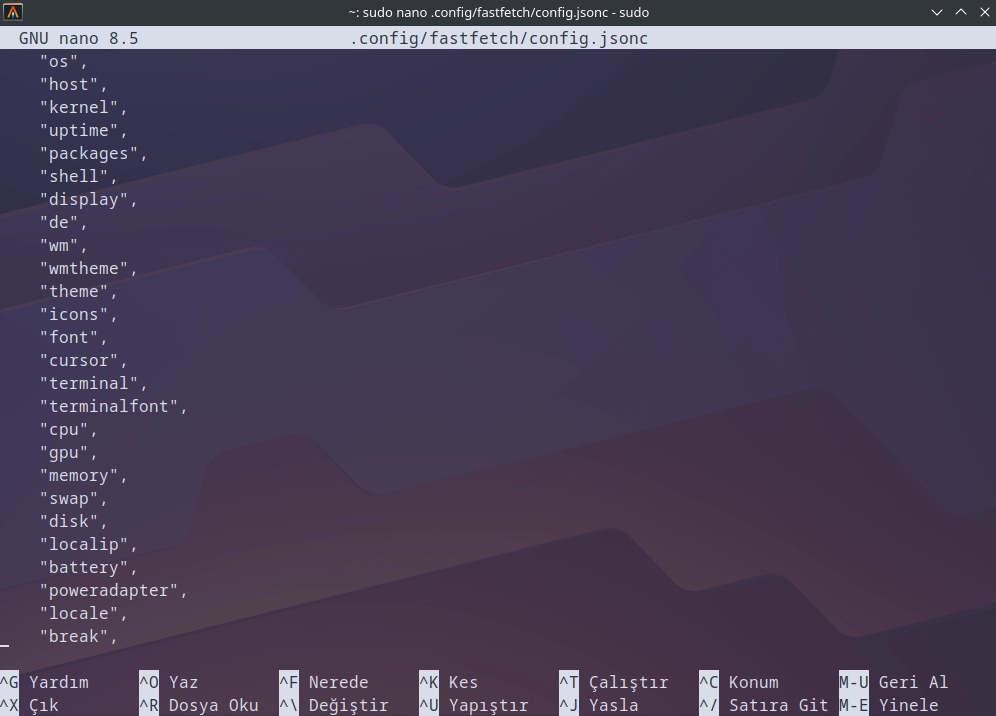Click the "wm", line
996x716 pixels.
pyautogui.click(x=64, y=245)
